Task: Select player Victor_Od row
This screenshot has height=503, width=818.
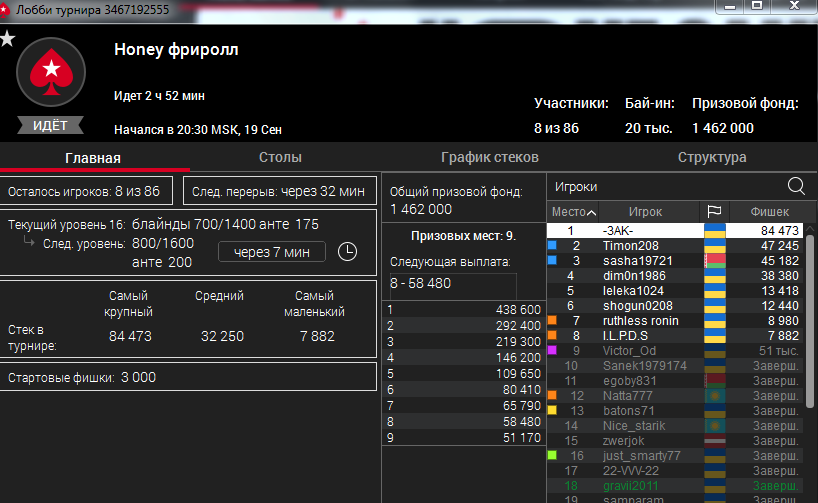Action: [x=675, y=351]
